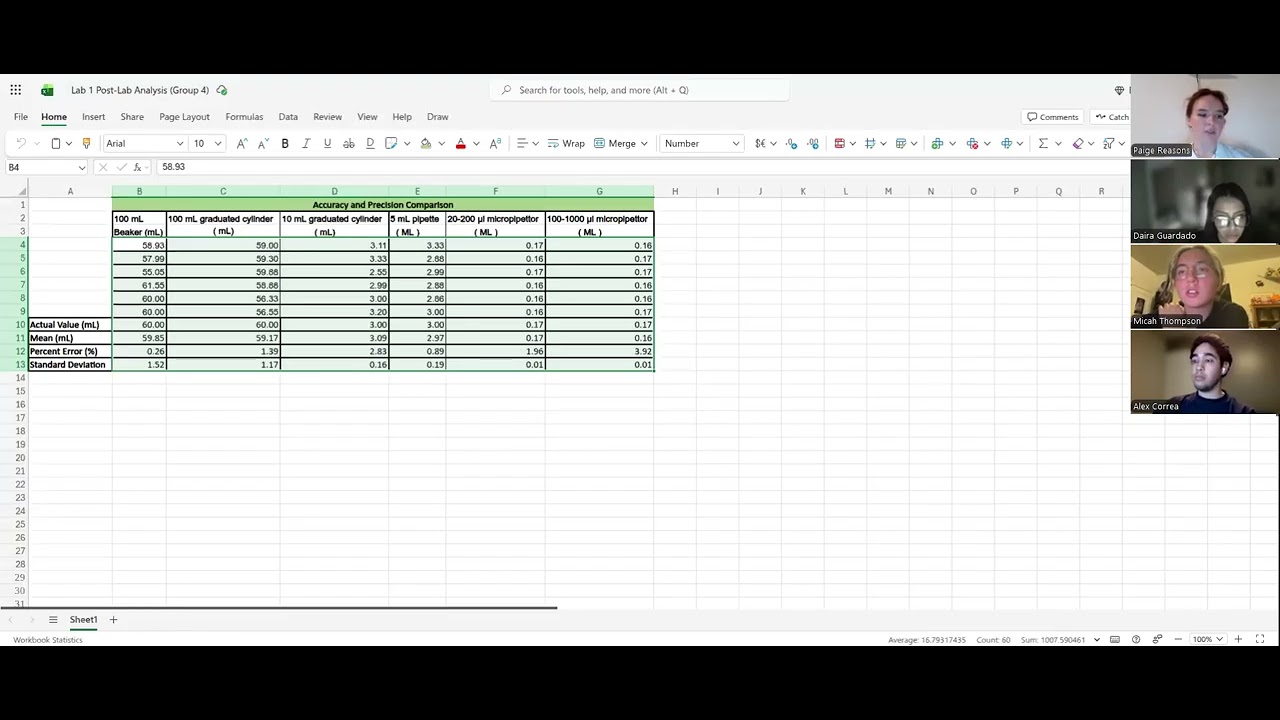
Task: Activate the Format Painter brush
Action: (x=86, y=144)
